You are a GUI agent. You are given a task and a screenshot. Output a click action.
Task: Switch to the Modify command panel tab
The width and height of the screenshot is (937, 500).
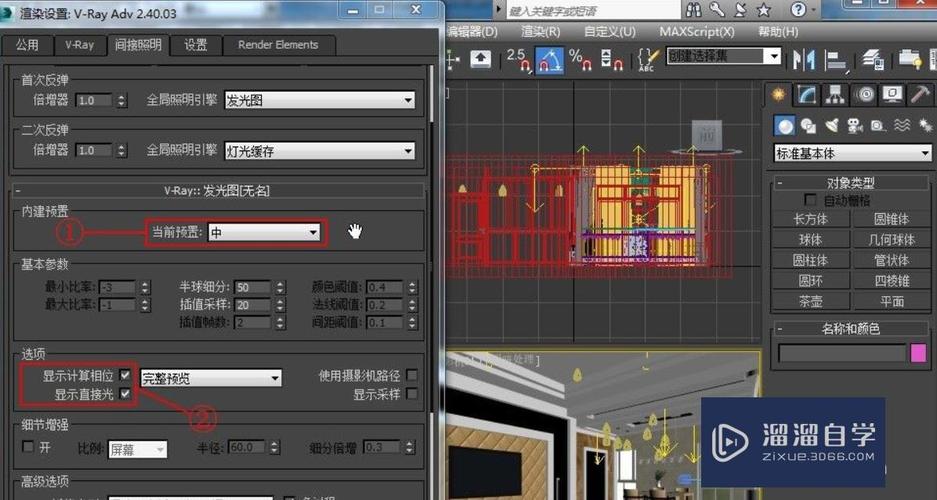(807, 94)
